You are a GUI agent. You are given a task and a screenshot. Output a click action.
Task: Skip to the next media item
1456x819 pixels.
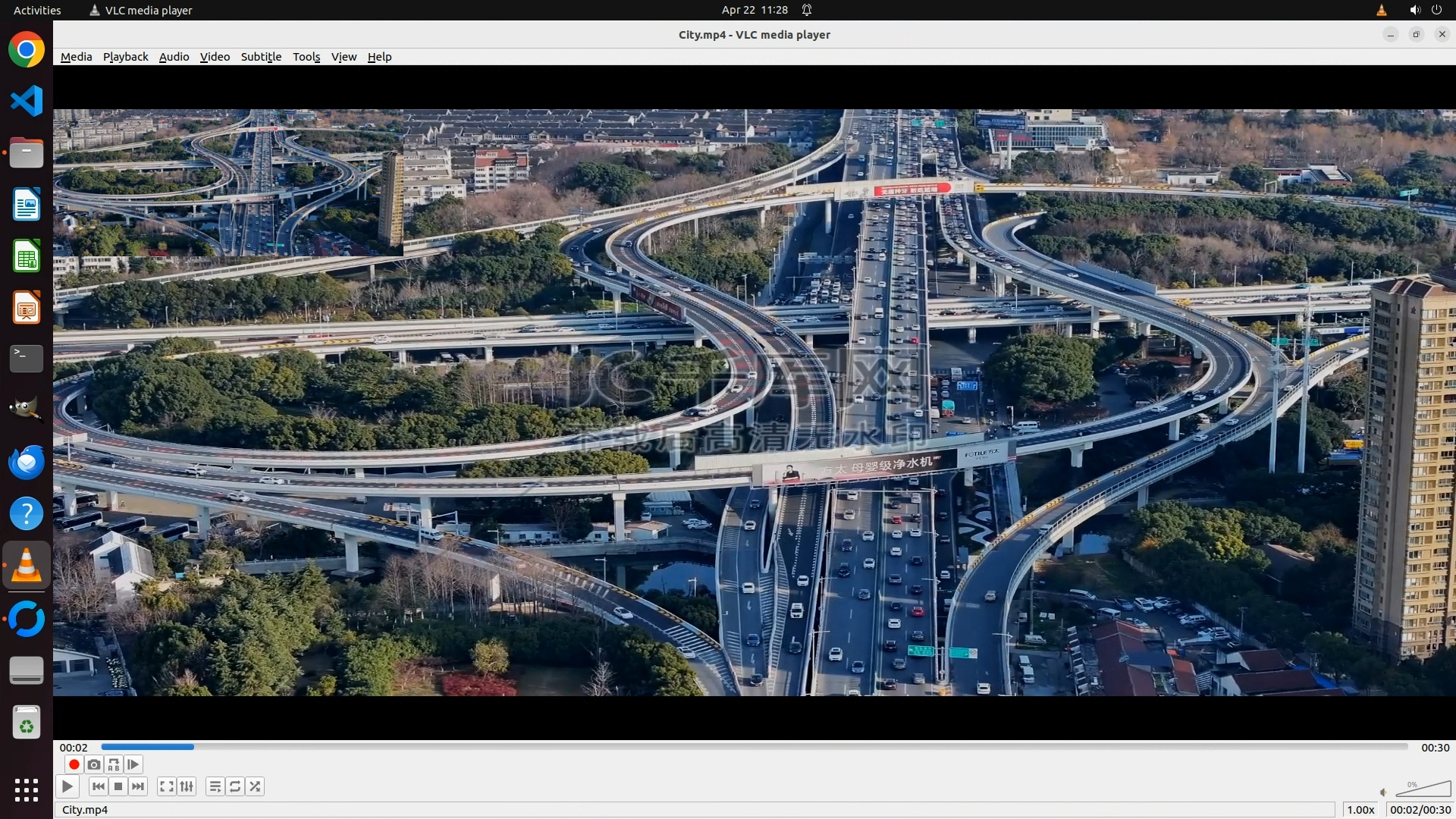pos(138,786)
